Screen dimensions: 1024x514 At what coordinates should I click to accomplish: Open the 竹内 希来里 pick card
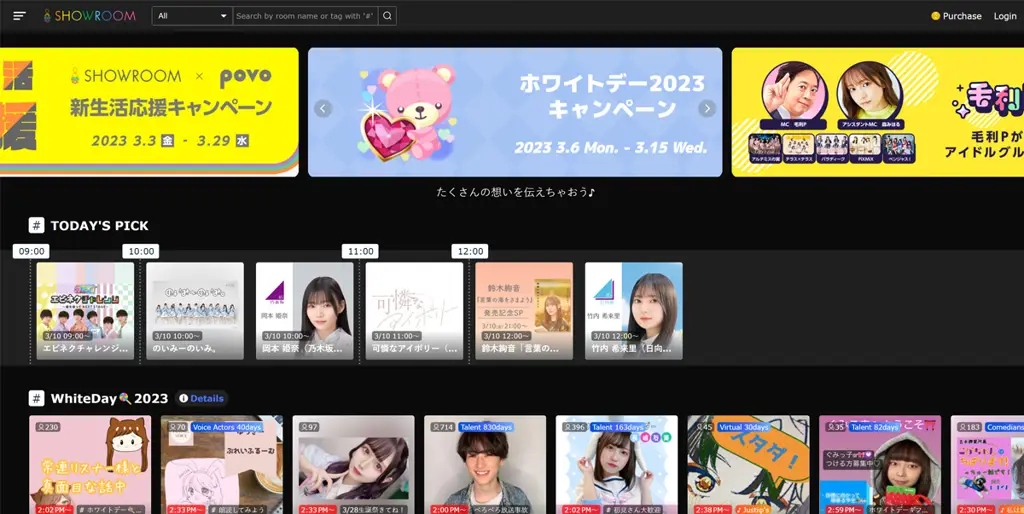634,311
